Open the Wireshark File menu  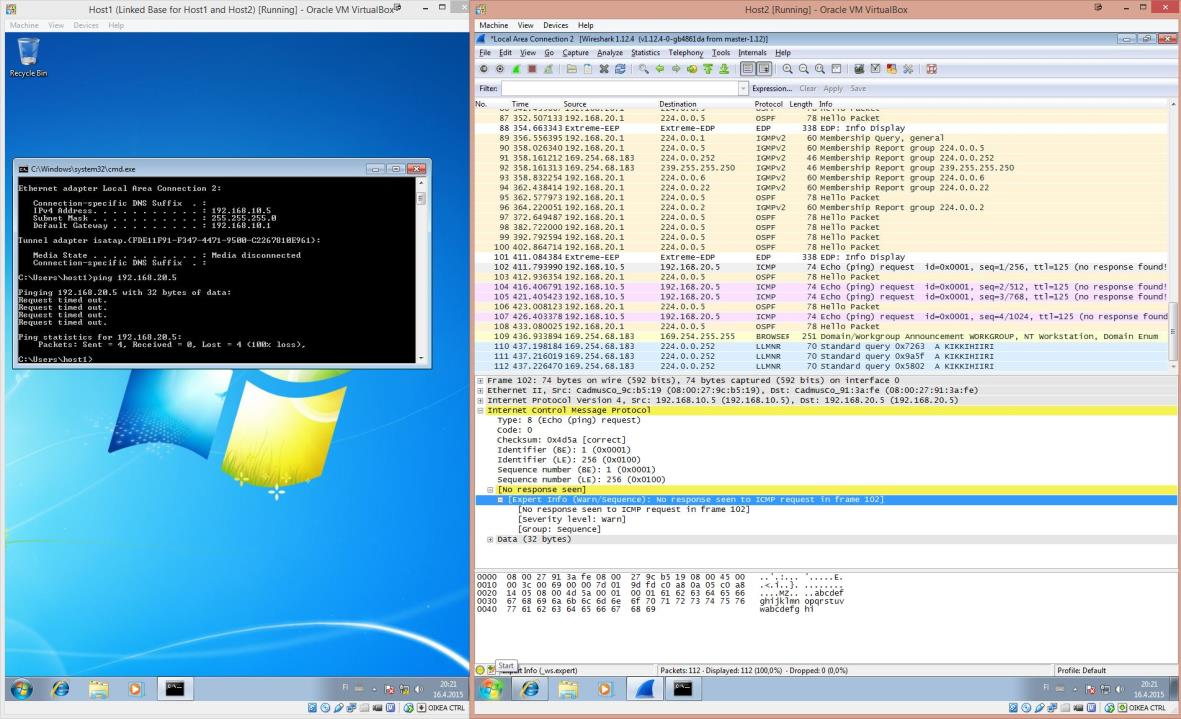coord(485,53)
